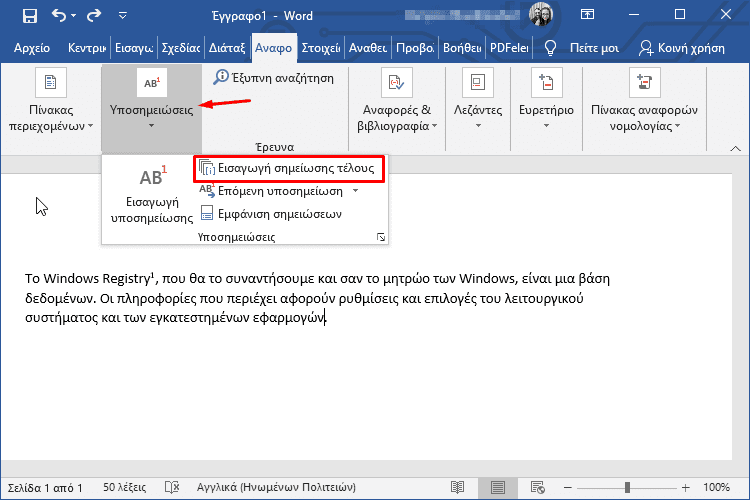This screenshot has width=750, height=500.
Task: Open Ribbon Display Options
Action: coord(587,14)
